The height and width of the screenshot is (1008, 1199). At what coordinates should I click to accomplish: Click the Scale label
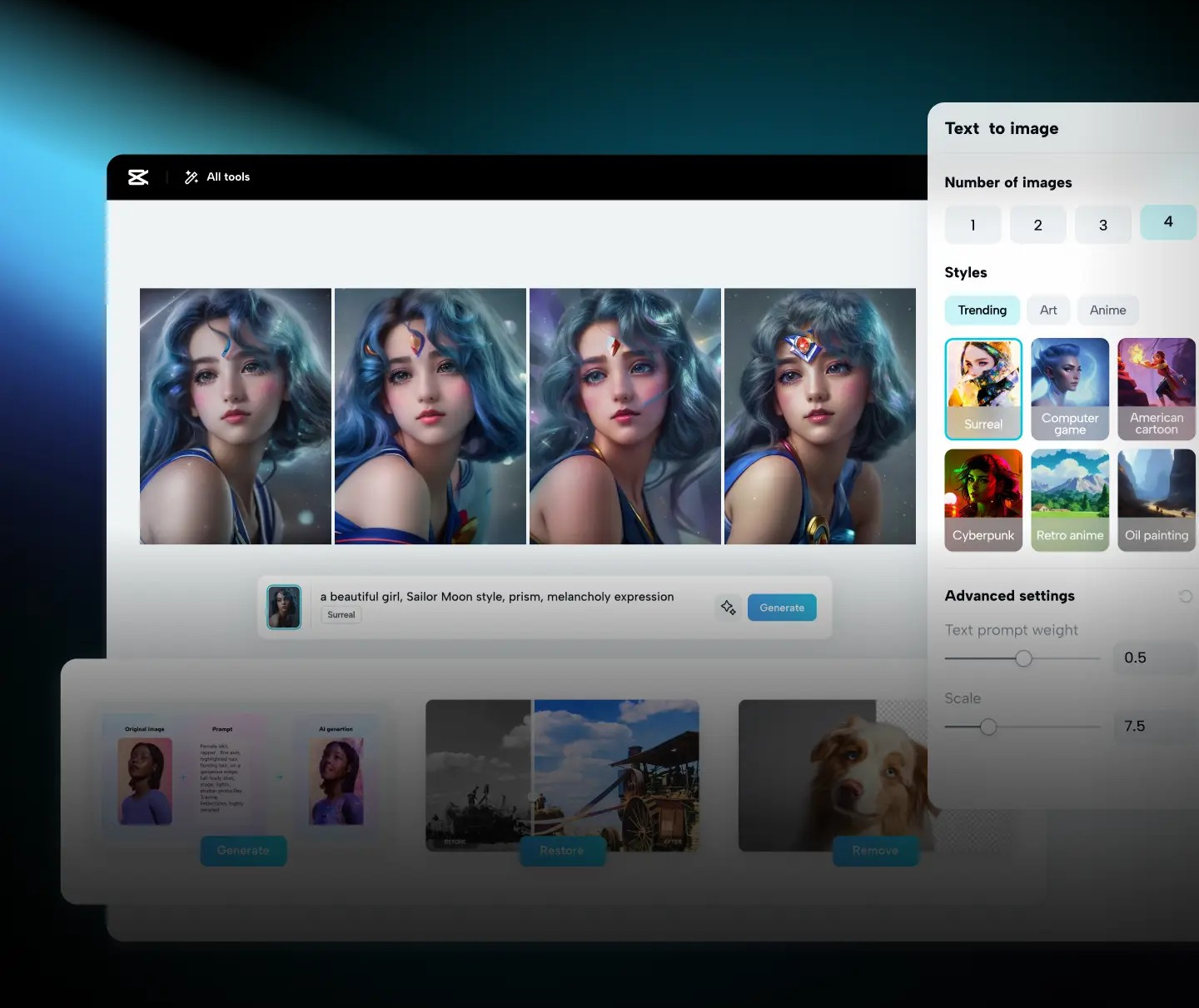(x=963, y=698)
